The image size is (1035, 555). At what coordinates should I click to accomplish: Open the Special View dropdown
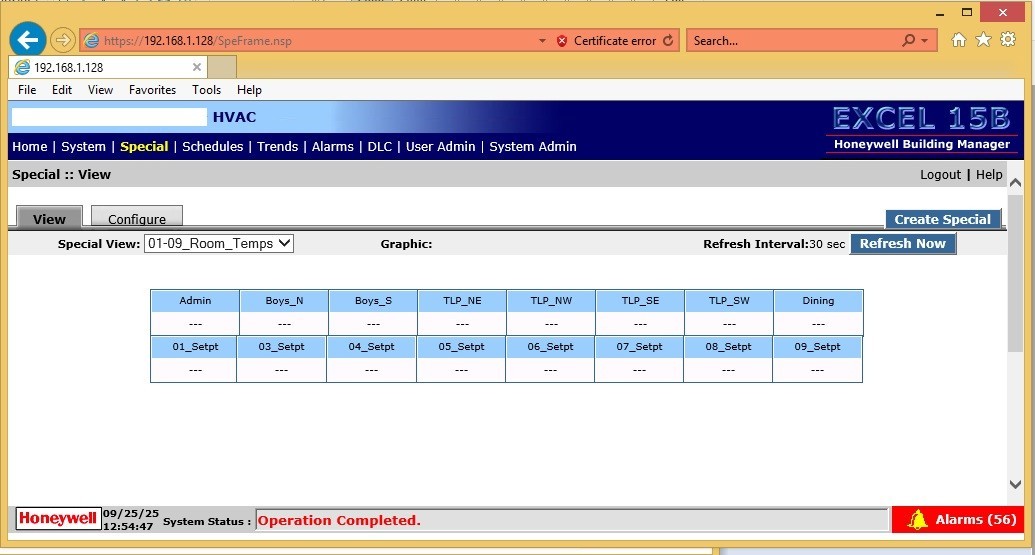click(x=218, y=244)
